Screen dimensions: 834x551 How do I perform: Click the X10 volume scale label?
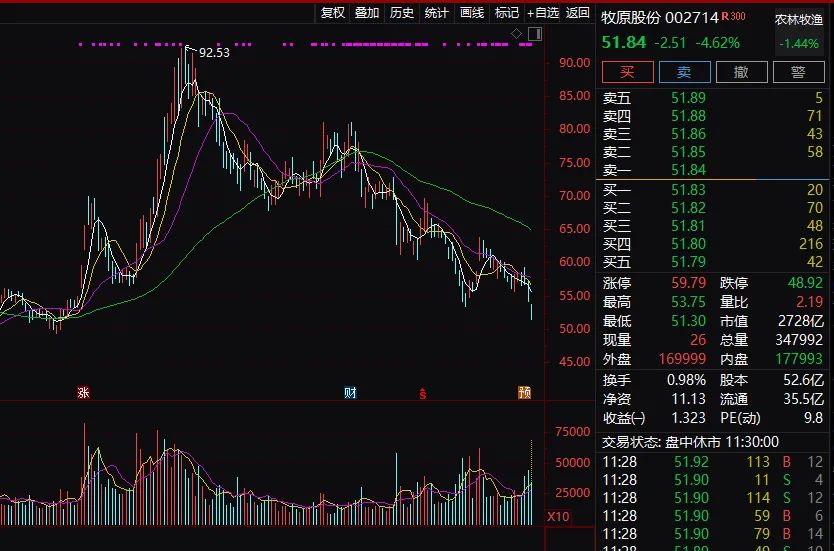[558, 516]
